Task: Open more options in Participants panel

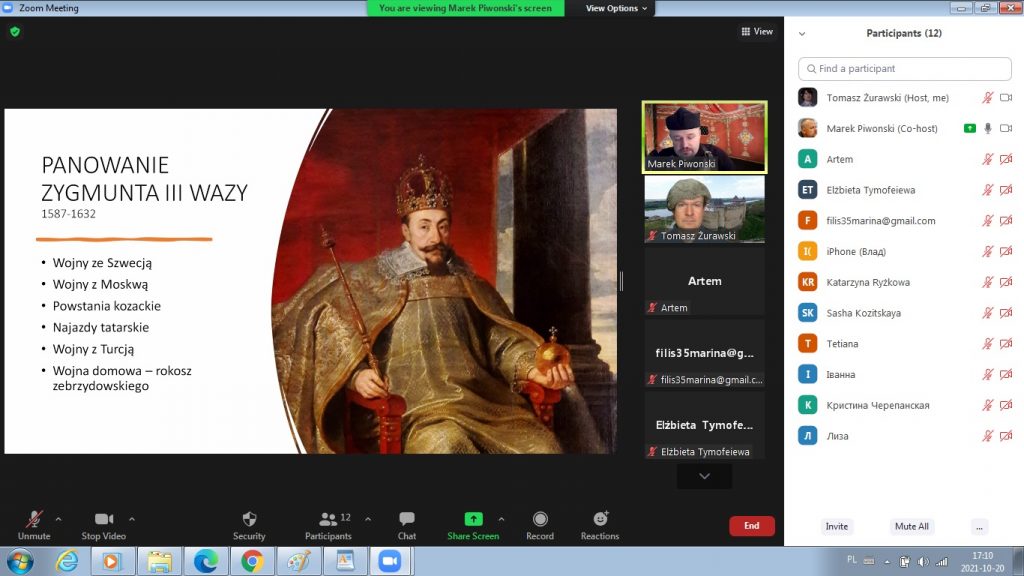Action: [x=979, y=526]
